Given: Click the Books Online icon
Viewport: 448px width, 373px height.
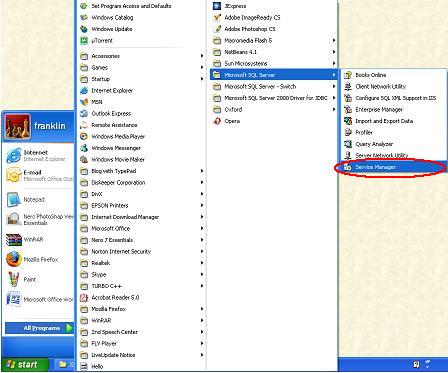Looking at the screenshot, I should coord(348,75).
